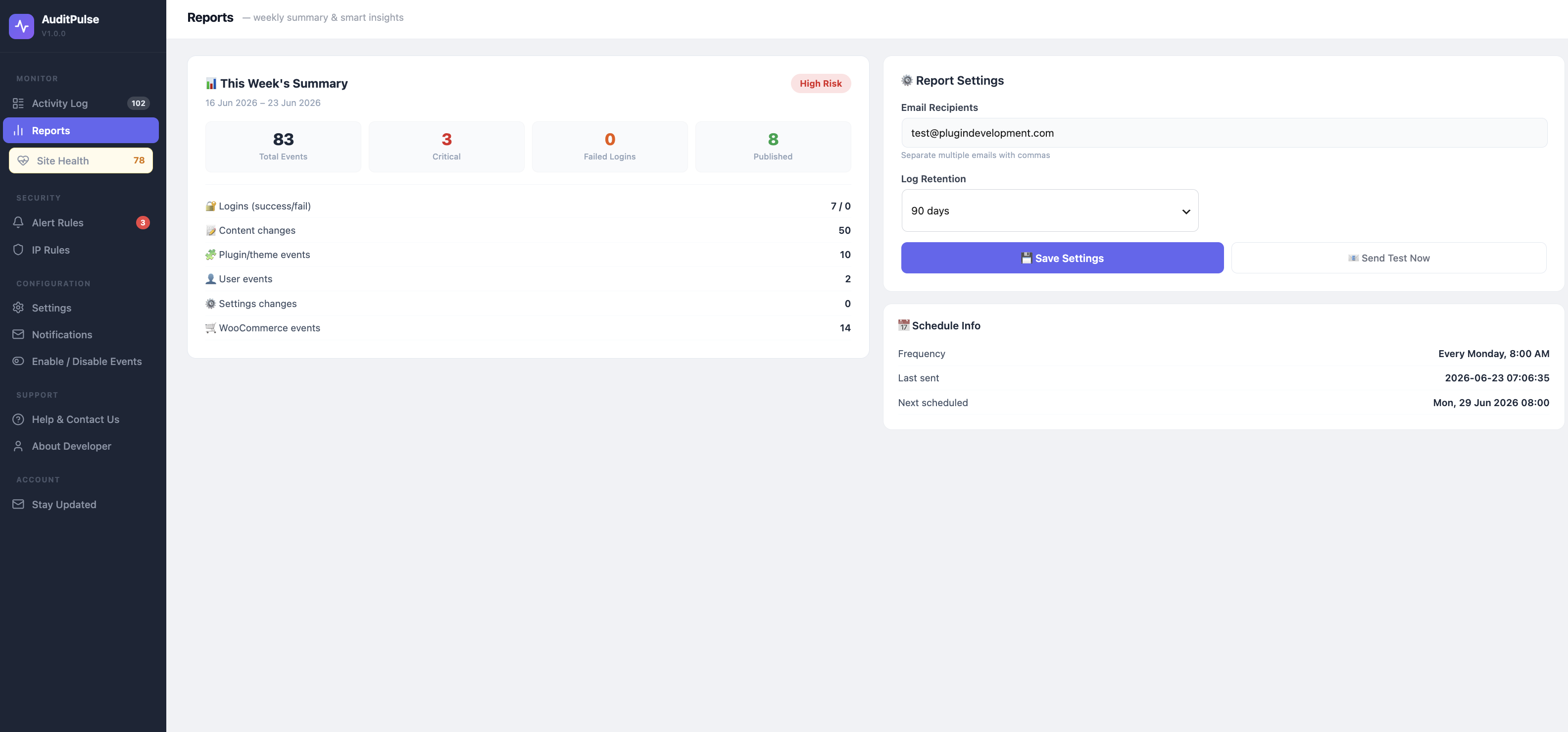Viewport: 1568px width, 732px height.
Task: Click the Content changes value '50'
Action: 844,230
